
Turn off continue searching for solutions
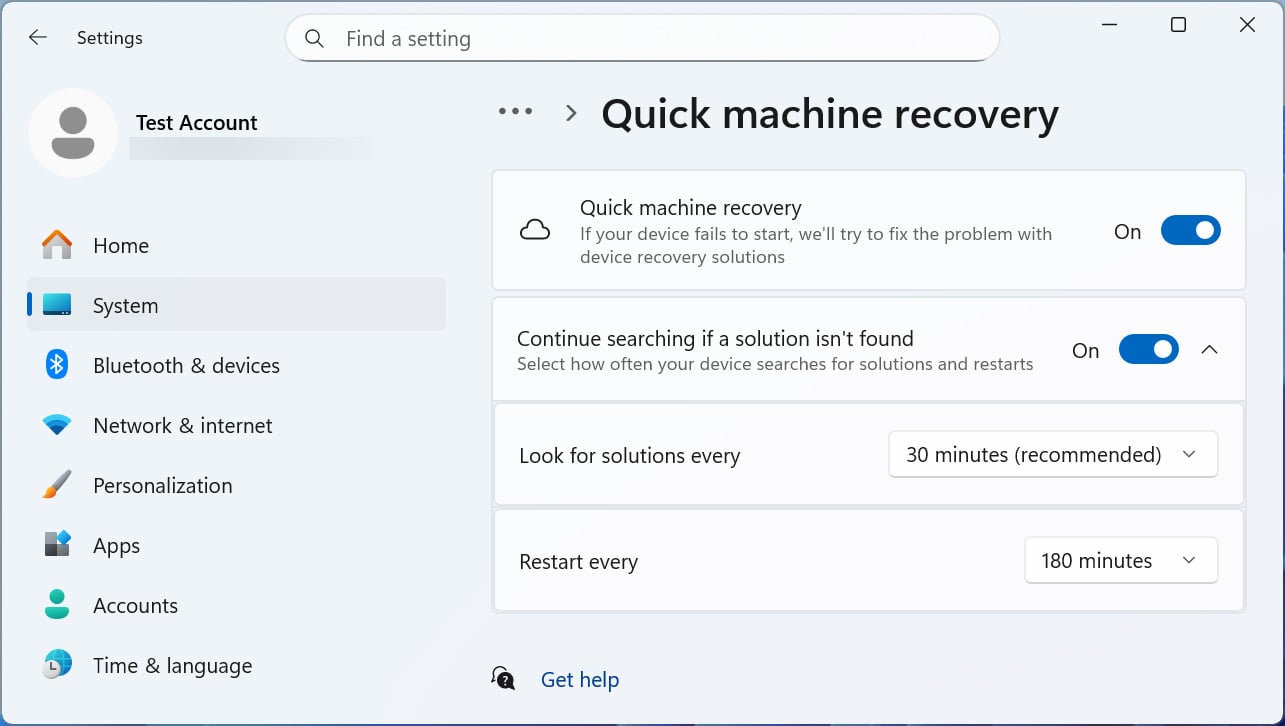click(x=1148, y=349)
